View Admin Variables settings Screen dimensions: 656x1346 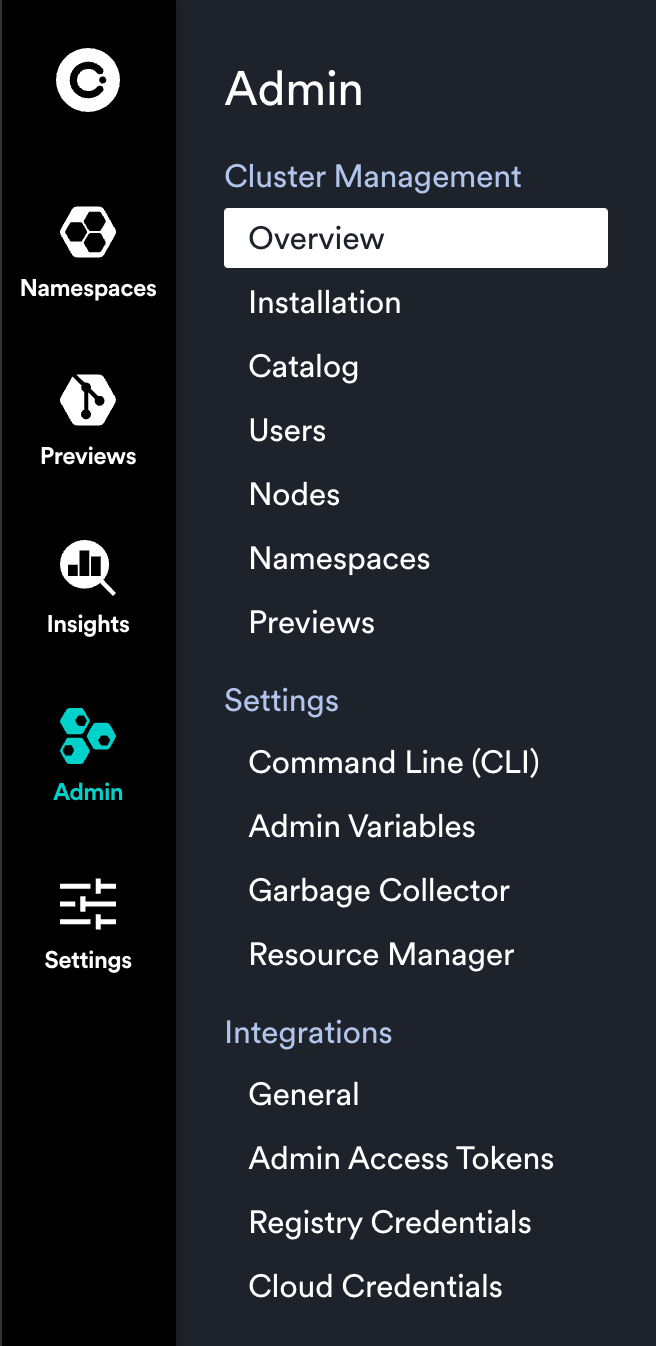click(x=361, y=826)
